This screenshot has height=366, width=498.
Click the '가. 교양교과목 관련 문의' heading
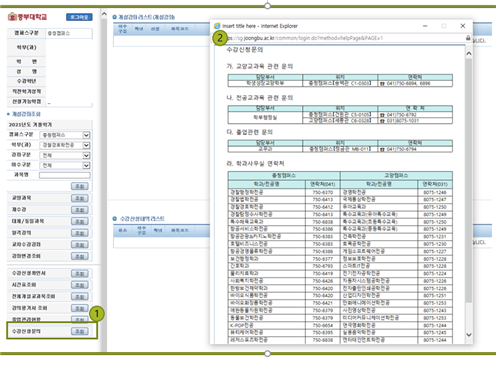tap(260, 66)
